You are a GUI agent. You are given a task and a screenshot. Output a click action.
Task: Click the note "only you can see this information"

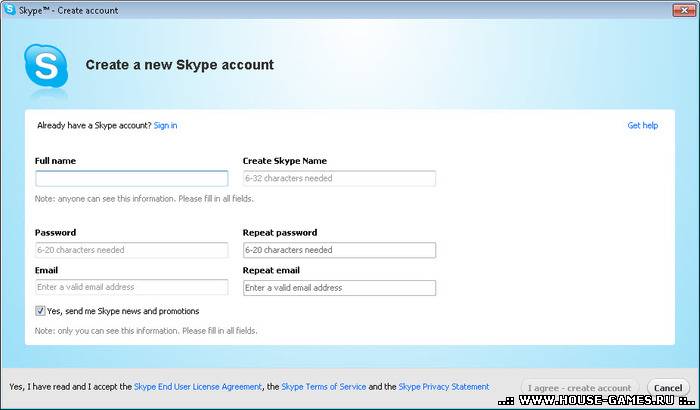tap(146, 331)
